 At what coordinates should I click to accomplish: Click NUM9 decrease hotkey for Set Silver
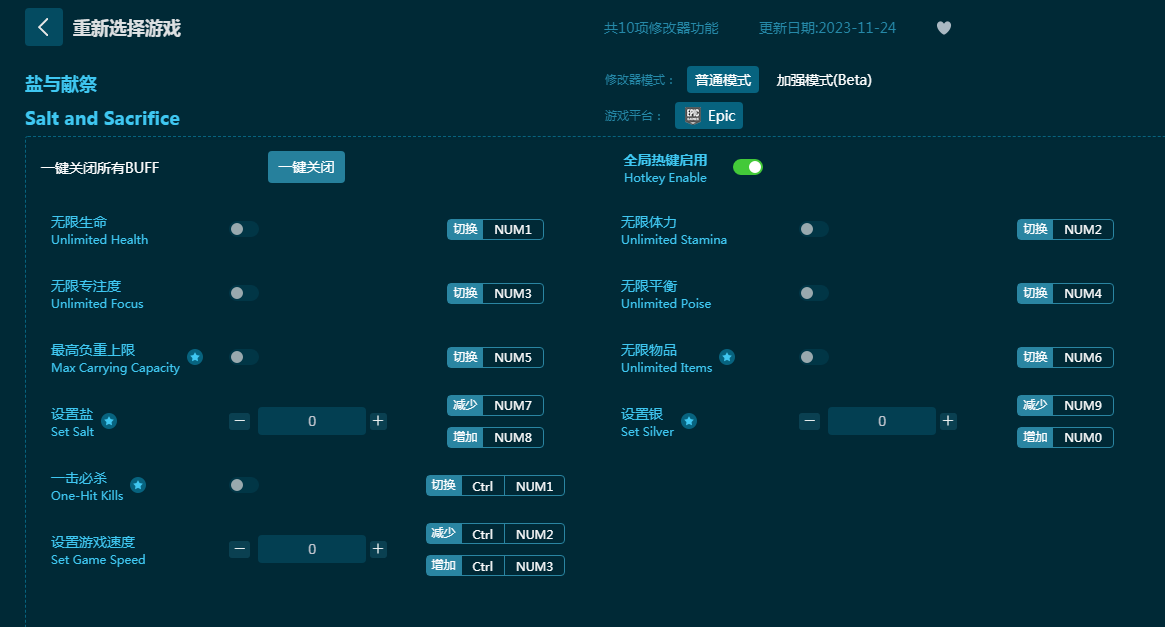(x=1065, y=406)
